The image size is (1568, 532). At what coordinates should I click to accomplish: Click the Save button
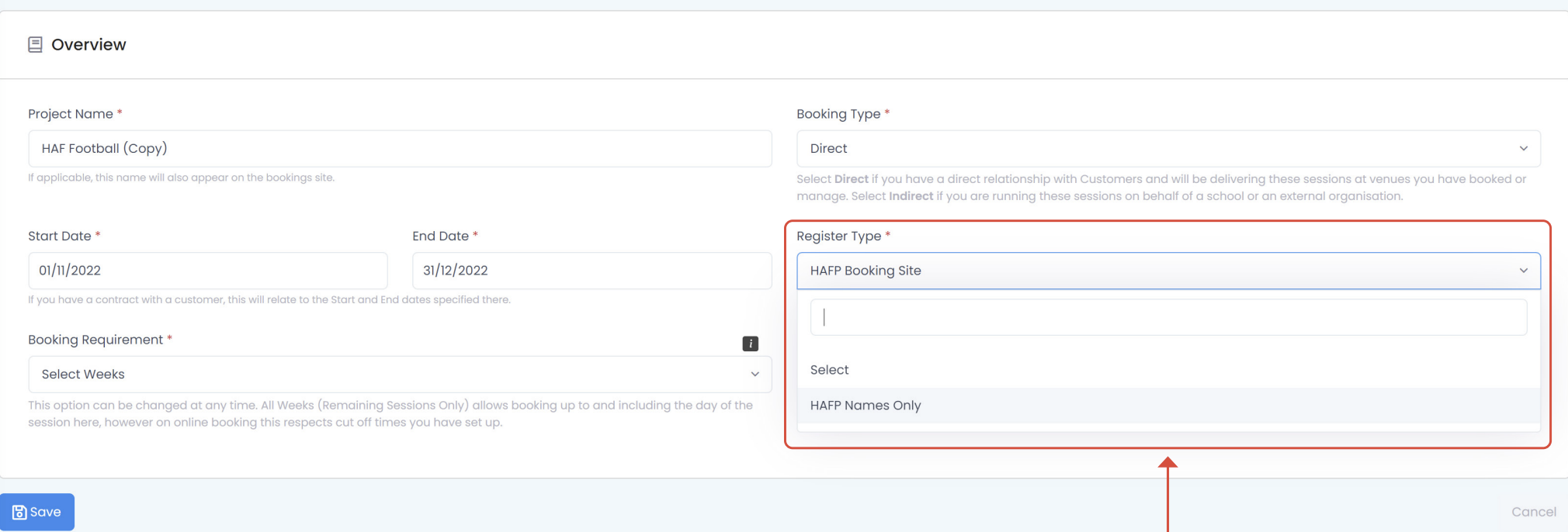coord(37,512)
